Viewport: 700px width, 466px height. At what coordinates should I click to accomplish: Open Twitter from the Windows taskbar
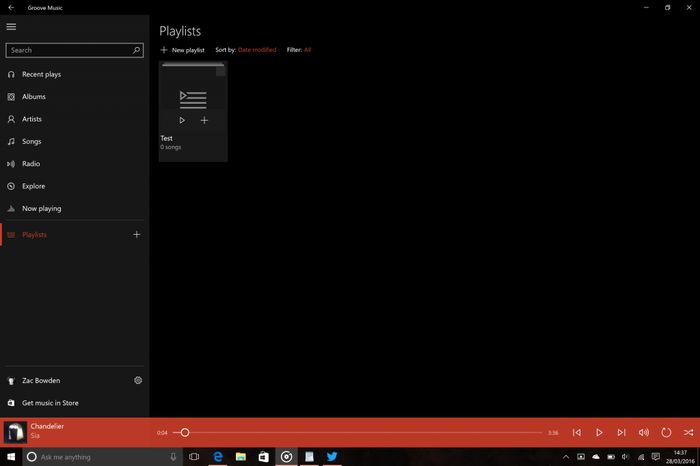[331, 457]
